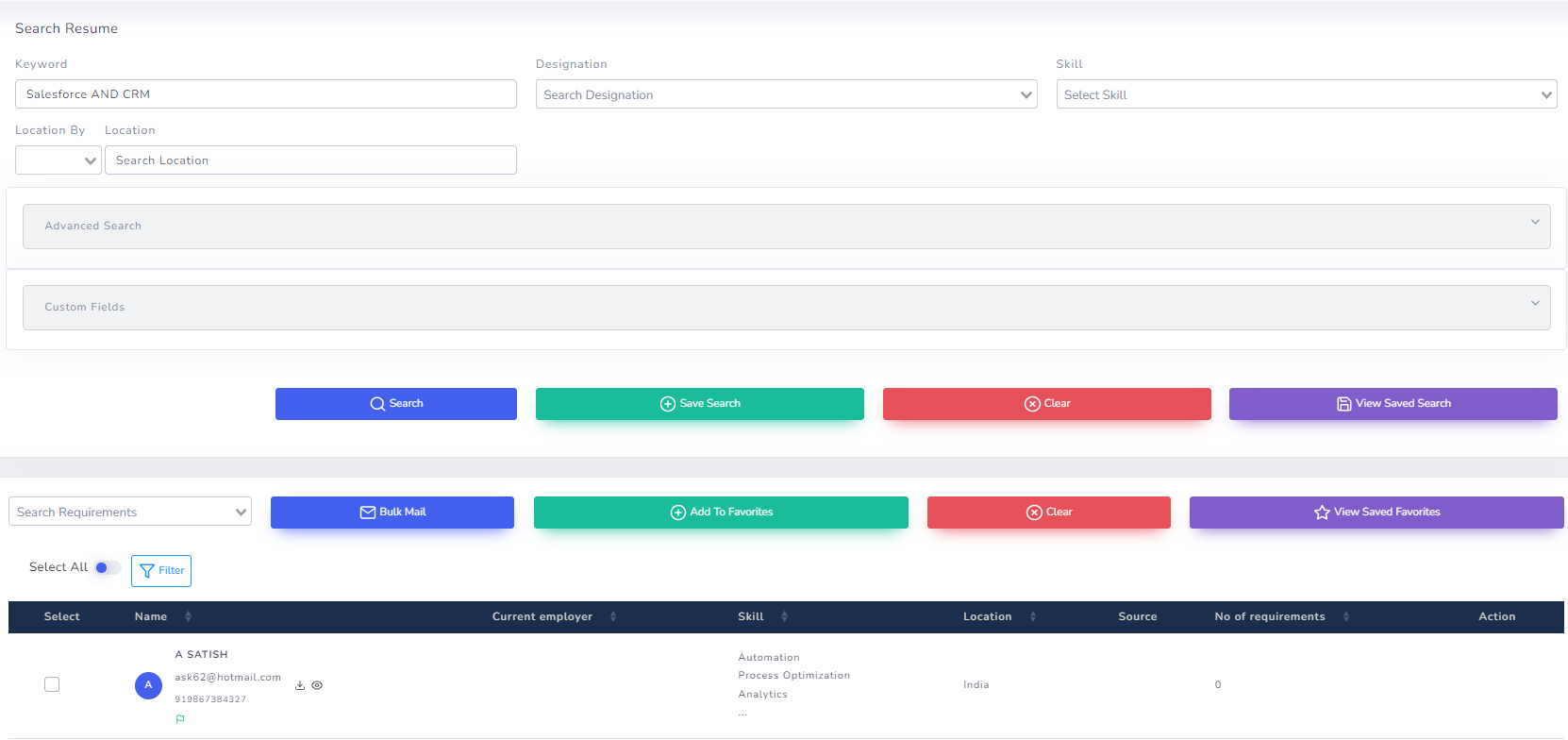Click the Keyword field containing Salesforce AND CRM

click(266, 94)
